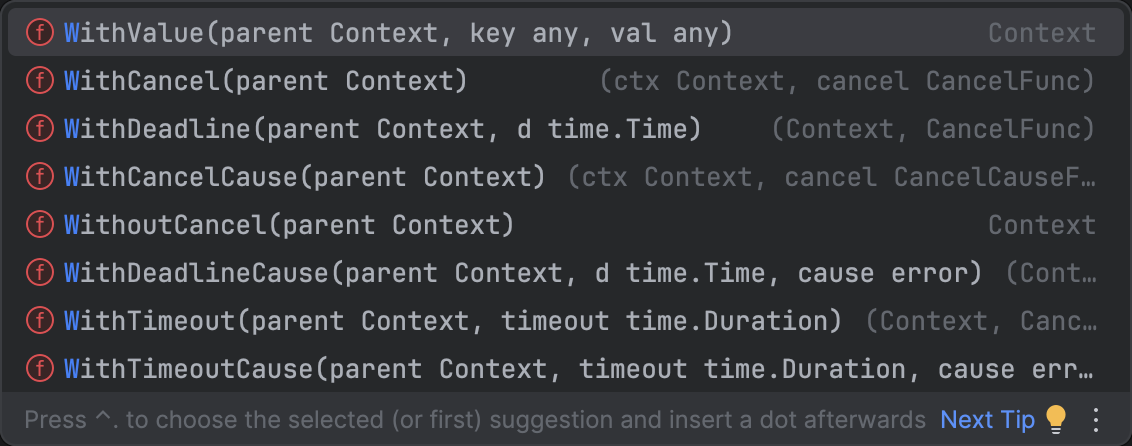Image resolution: width=1132 pixels, height=446 pixels.
Task: Click the function icon beside WithTimeoutCause
Action: tap(39, 369)
